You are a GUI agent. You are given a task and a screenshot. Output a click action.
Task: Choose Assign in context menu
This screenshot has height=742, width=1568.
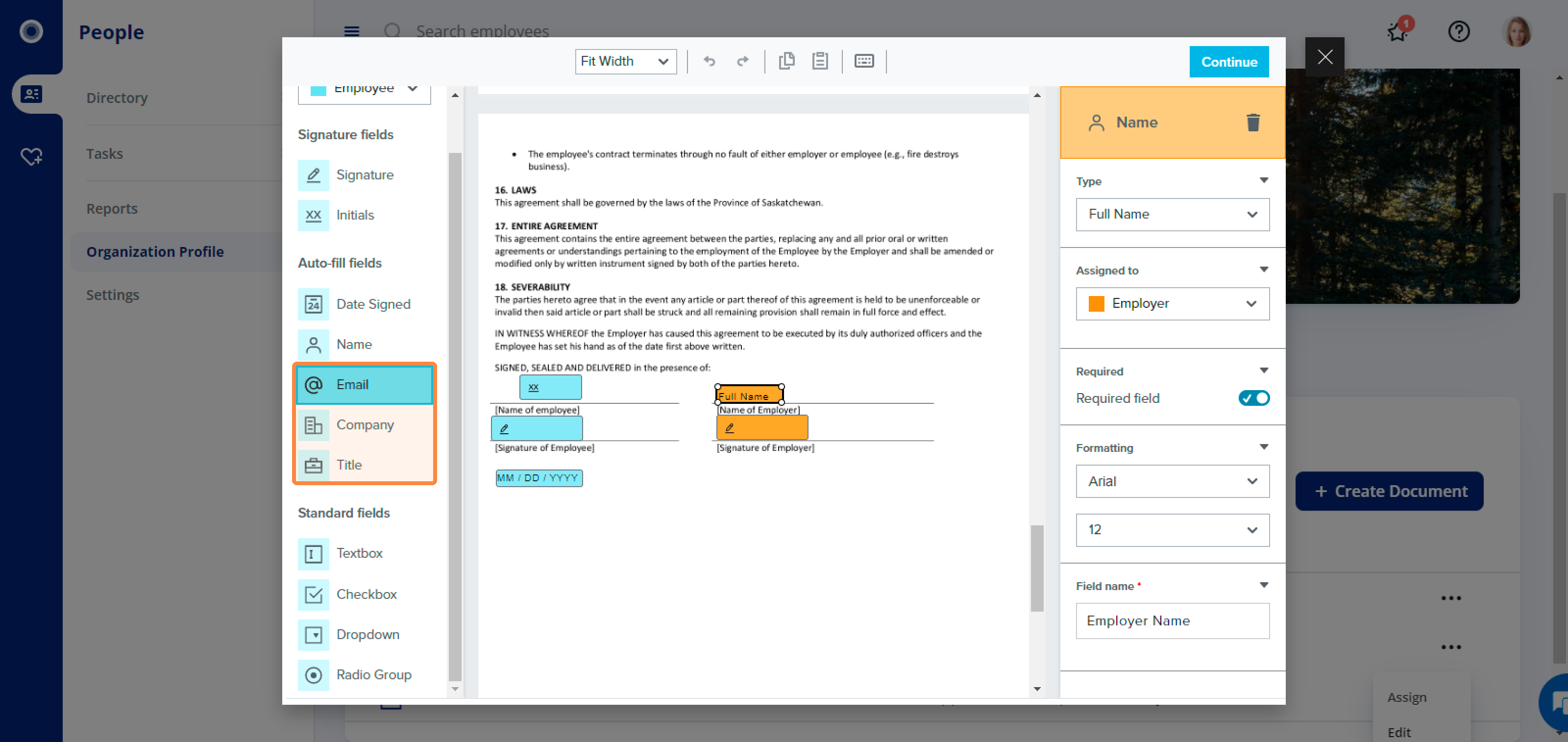coord(1406,697)
